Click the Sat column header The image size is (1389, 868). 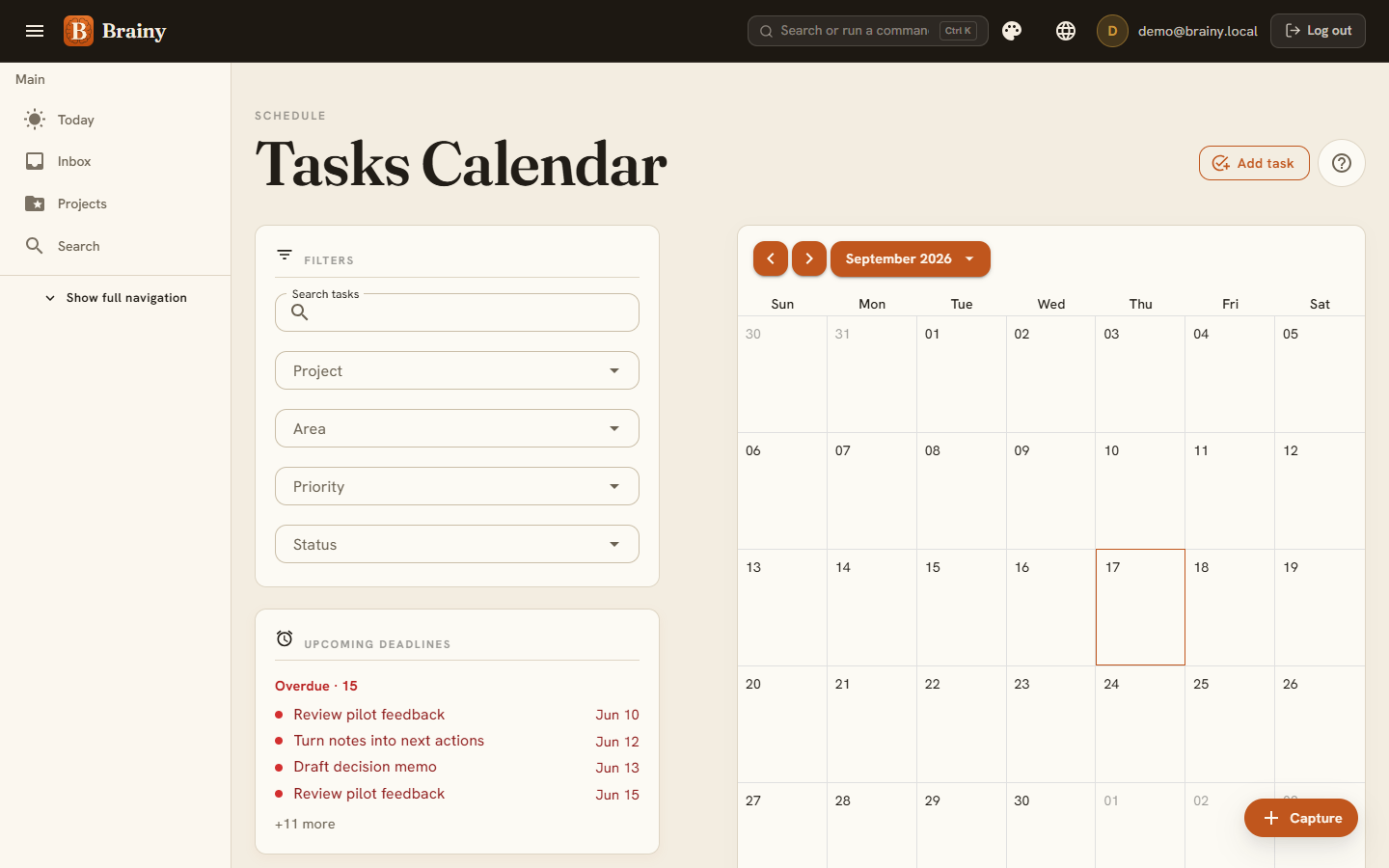[1320, 304]
